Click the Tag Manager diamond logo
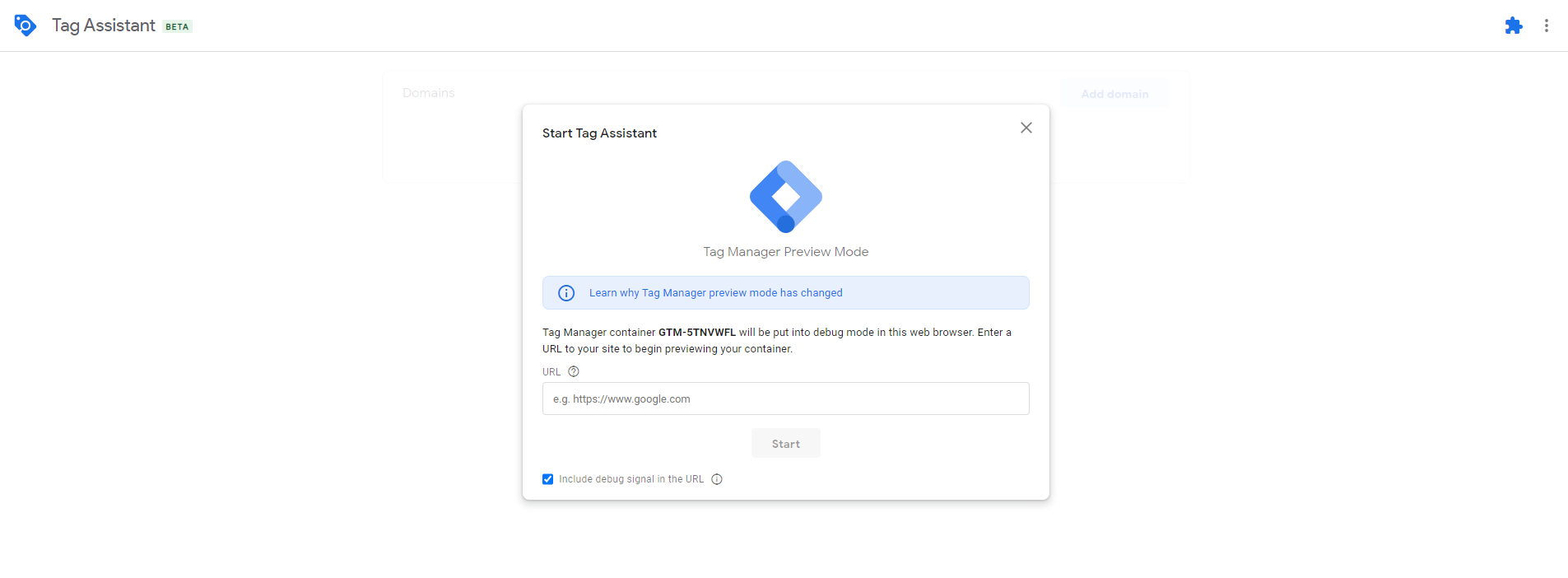Viewport: 1568px width, 578px height. 785,197
